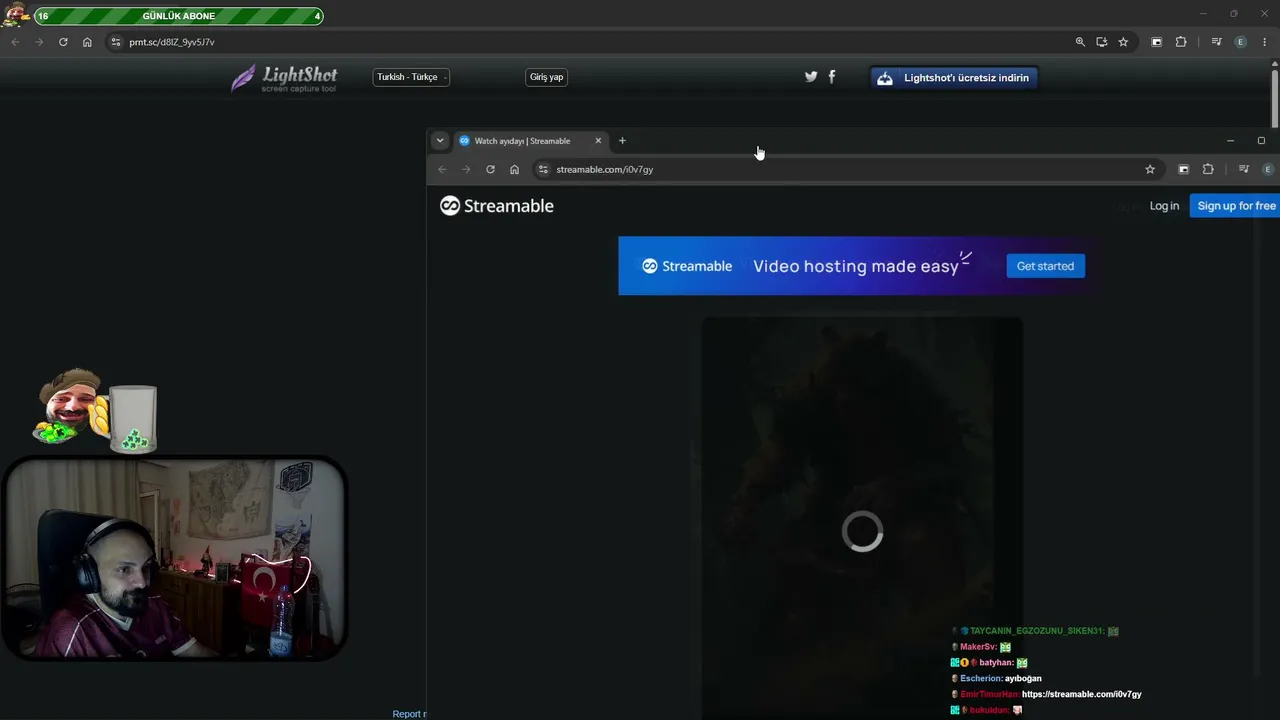The image size is (1280, 720).
Task: Click the prnt.sc address bar URL
Action: click(x=171, y=42)
